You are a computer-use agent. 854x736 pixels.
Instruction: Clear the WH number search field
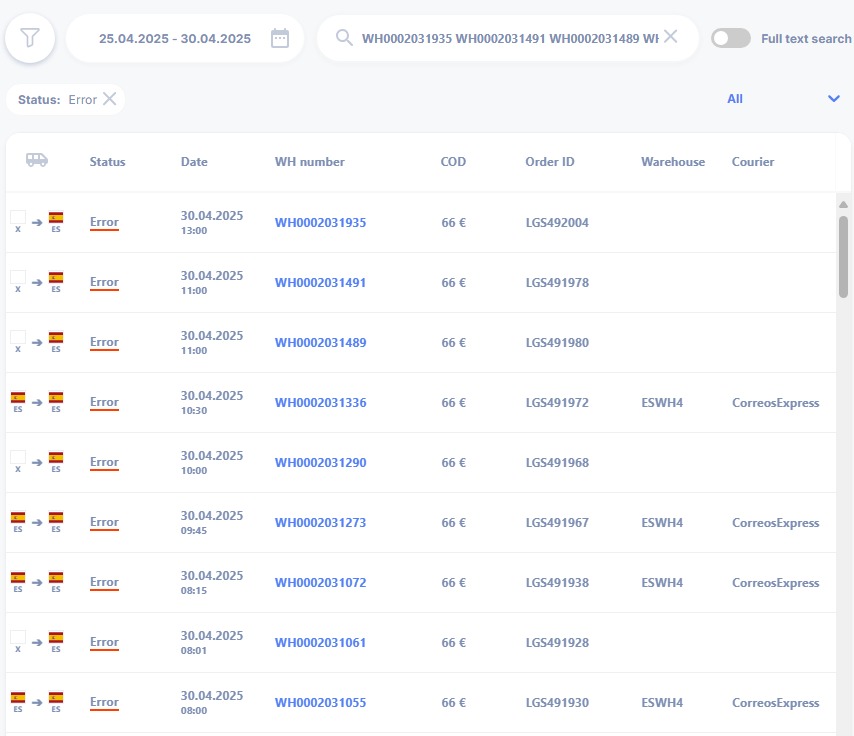coord(670,37)
